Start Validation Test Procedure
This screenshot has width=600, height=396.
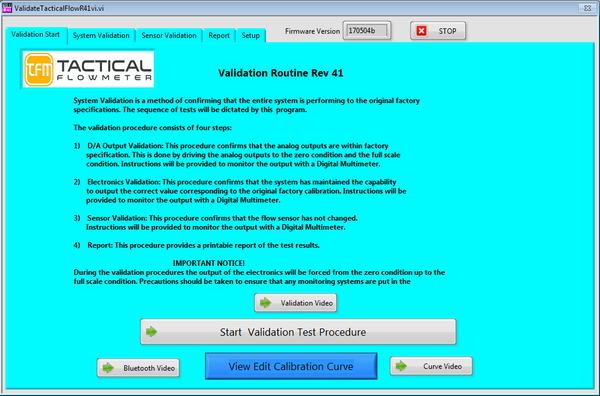298,332
